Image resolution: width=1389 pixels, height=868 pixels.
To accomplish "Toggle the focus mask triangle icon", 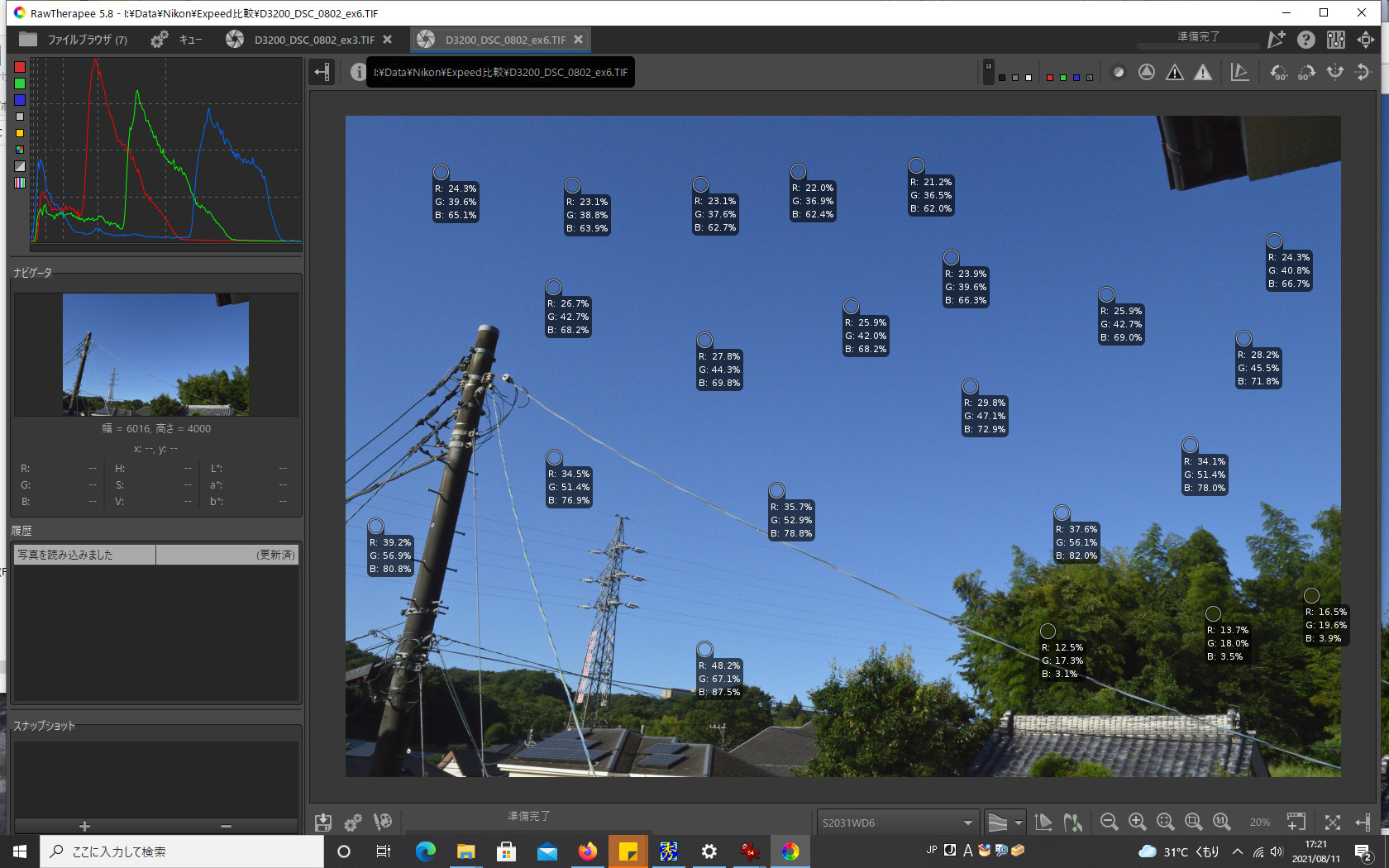I will tap(1147, 72).
